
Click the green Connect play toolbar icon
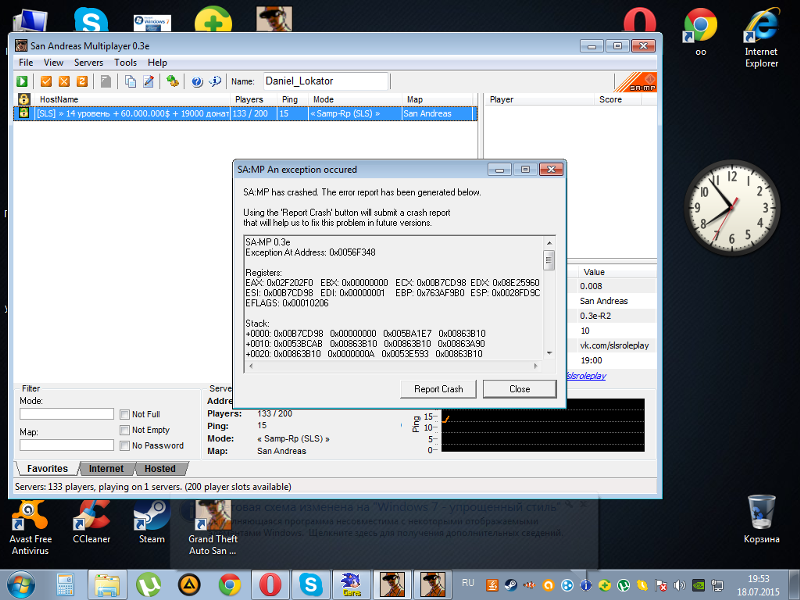pyautogui.click(x=22, y=82)
